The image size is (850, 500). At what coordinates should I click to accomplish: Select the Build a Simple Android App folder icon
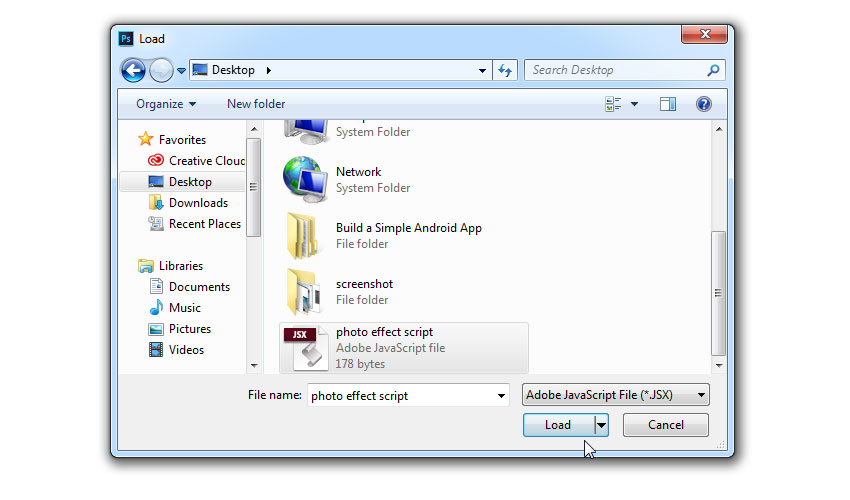[304, 235]
